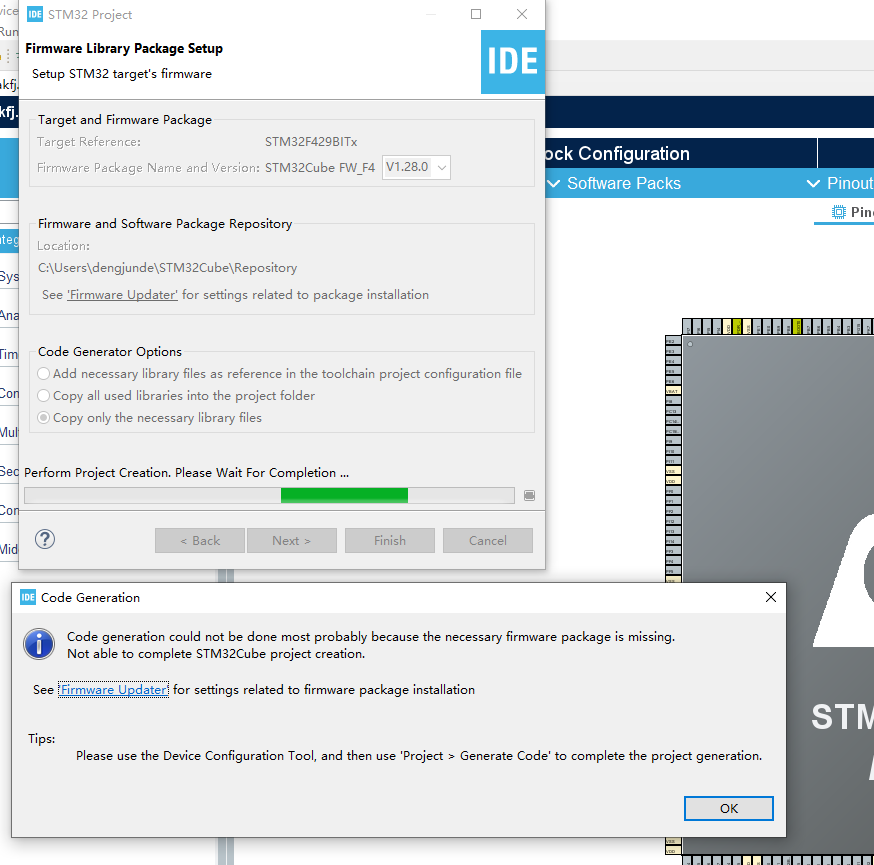
Task: Click the VBAT pin on chip view
Action: coord(673,391)
